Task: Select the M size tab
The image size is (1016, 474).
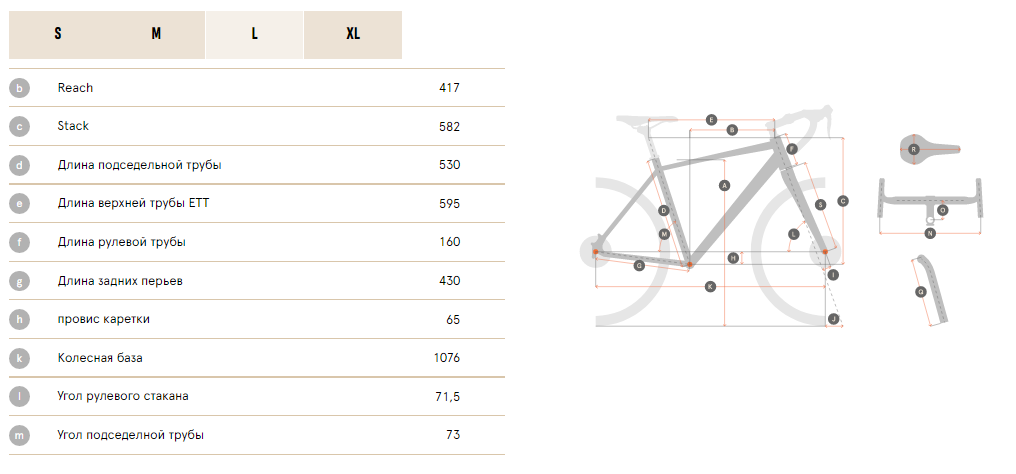Action: tap(156, 34)
